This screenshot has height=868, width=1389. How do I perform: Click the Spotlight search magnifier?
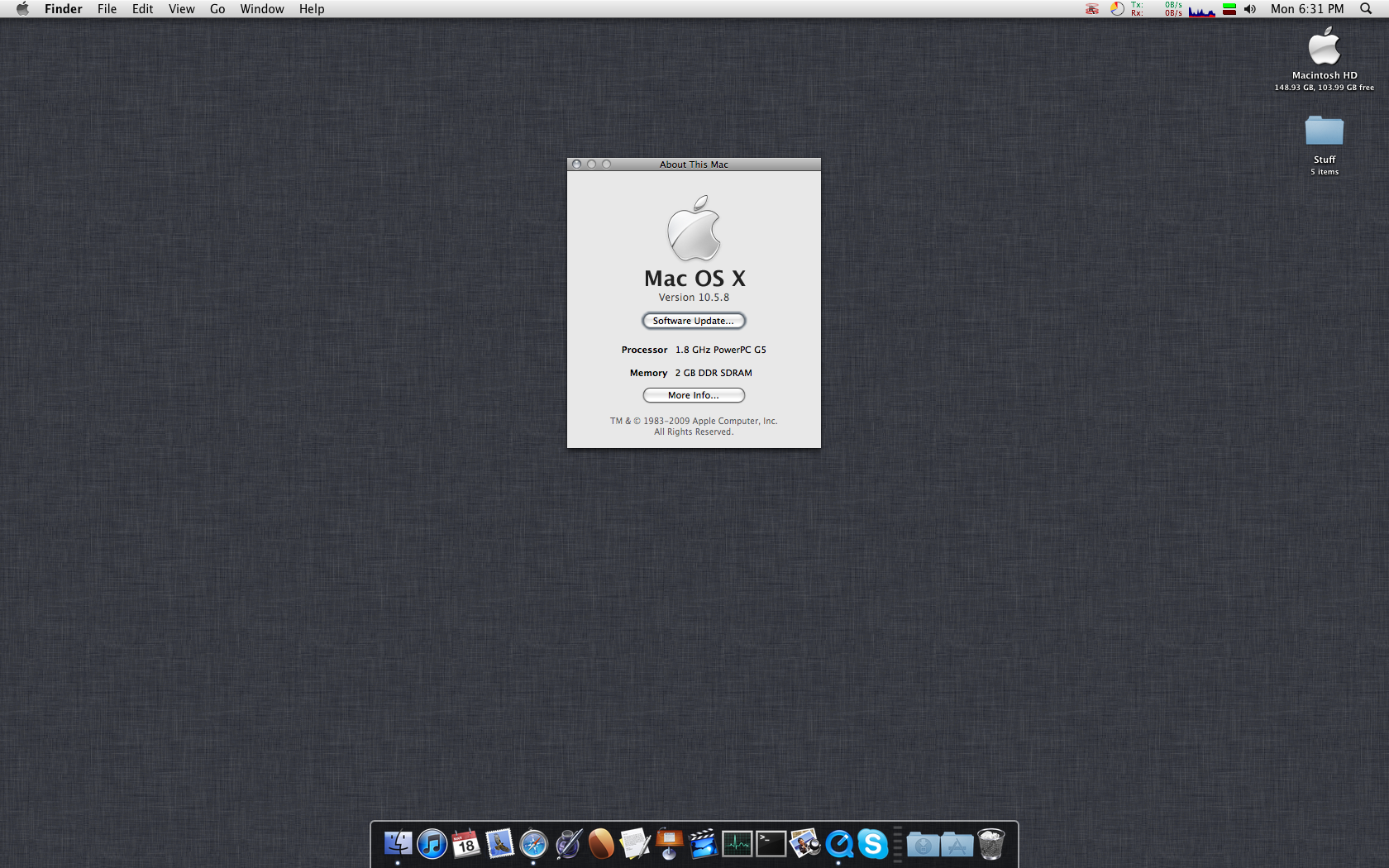pyautogui.click(x=1366, y=9)
